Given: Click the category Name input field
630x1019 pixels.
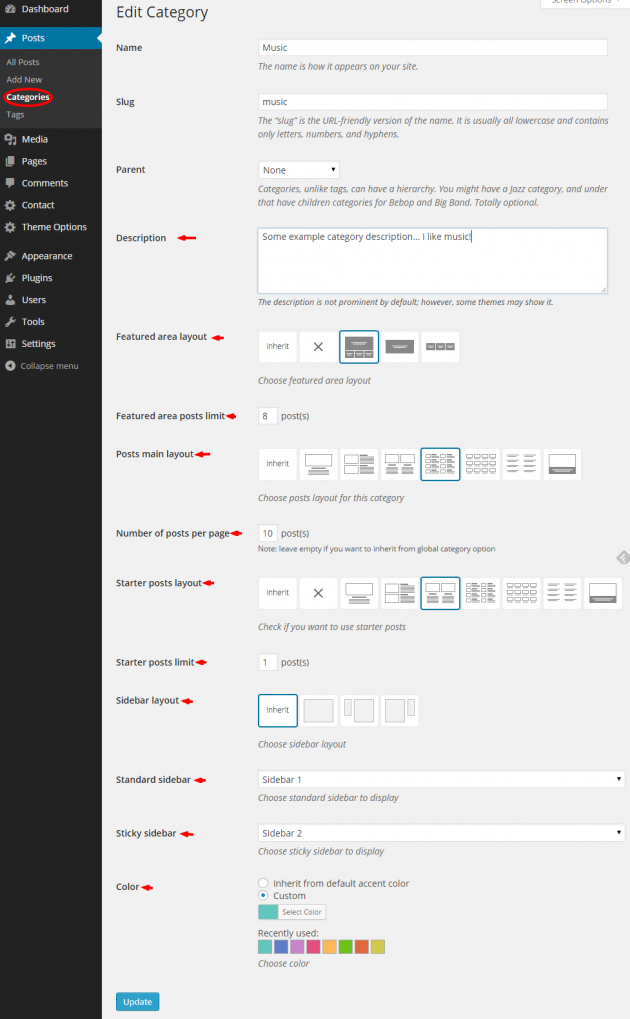Looking at the screenshot, I should tap(433, 47).
